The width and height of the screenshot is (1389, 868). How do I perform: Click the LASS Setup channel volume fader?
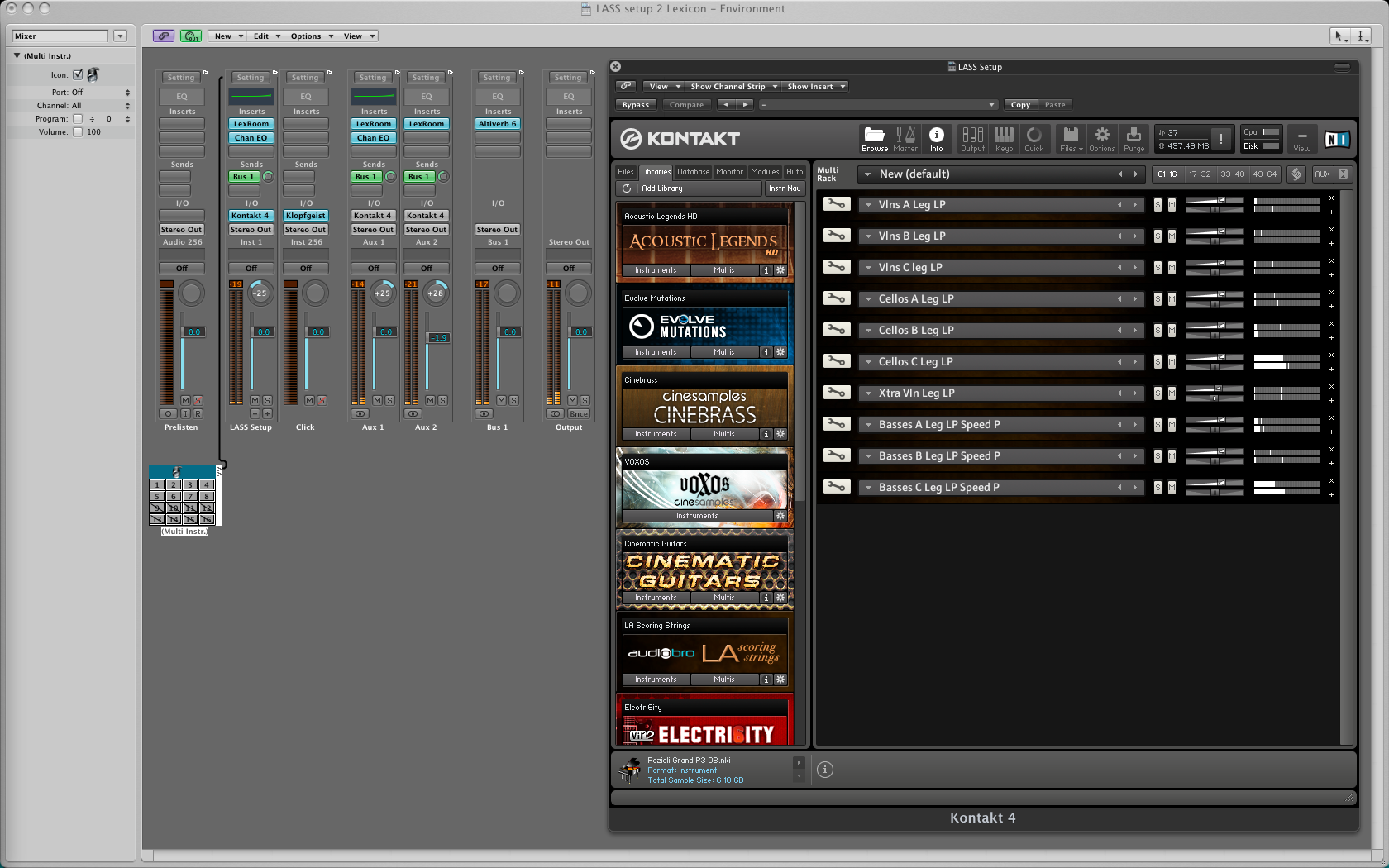click(x=264, y=332)
